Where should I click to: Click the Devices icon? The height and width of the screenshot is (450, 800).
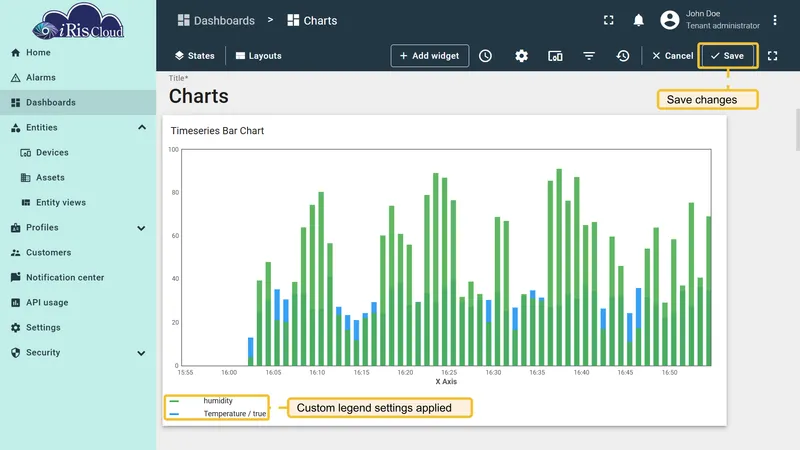pos(26,153)
